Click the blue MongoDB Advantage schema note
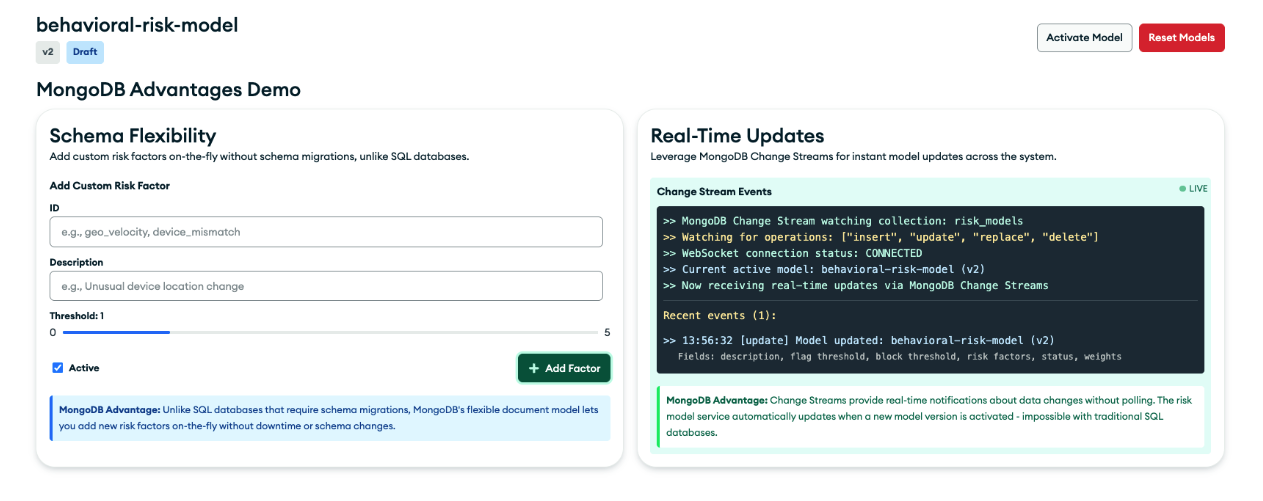1263x501 pixels. pos(330,418)
